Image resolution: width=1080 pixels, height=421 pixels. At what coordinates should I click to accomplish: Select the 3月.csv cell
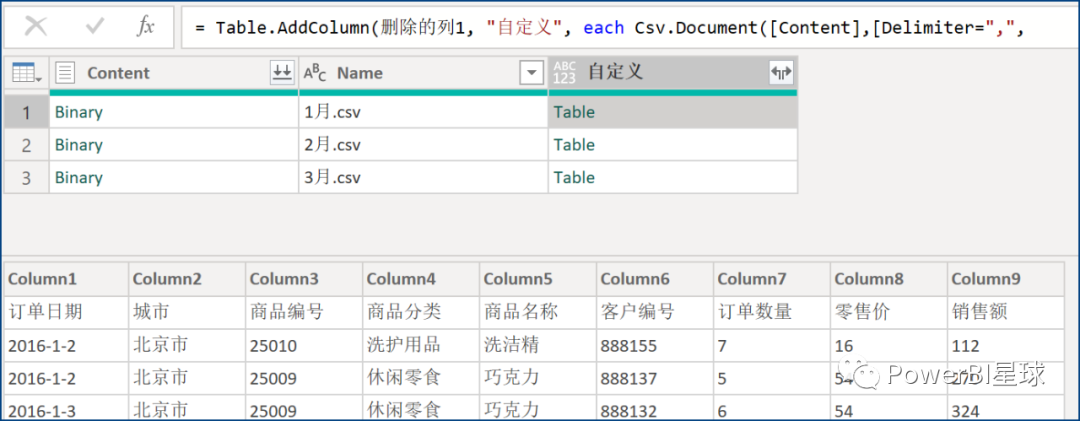click(x=424, y=178)
